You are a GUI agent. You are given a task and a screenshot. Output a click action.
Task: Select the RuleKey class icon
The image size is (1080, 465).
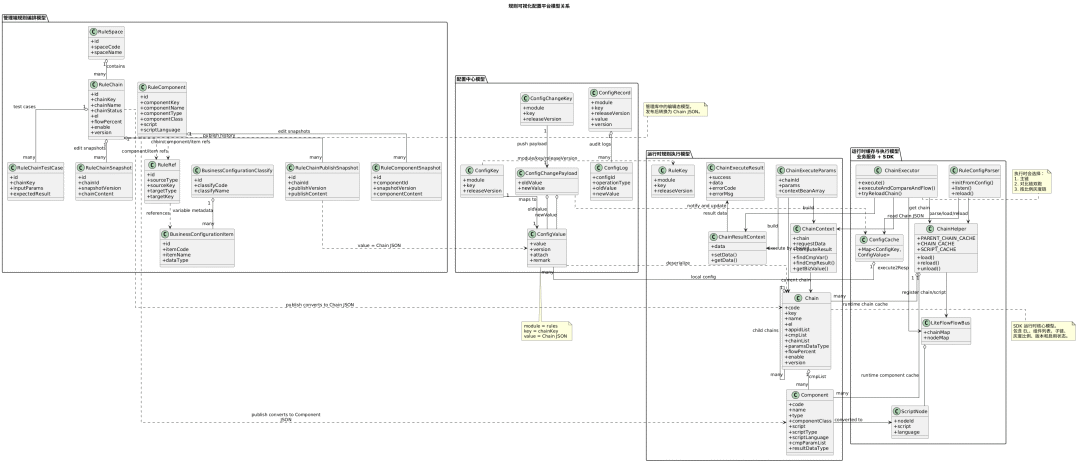(x=656, y=169)
